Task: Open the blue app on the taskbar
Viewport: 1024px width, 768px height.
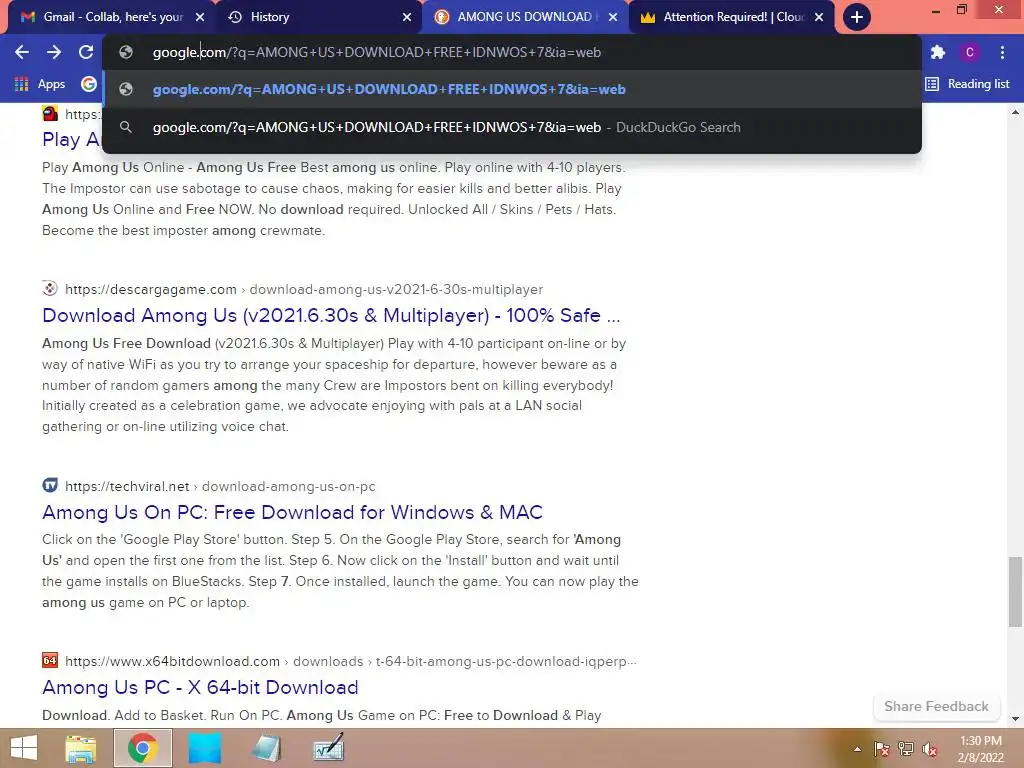Action: (204, 748)
